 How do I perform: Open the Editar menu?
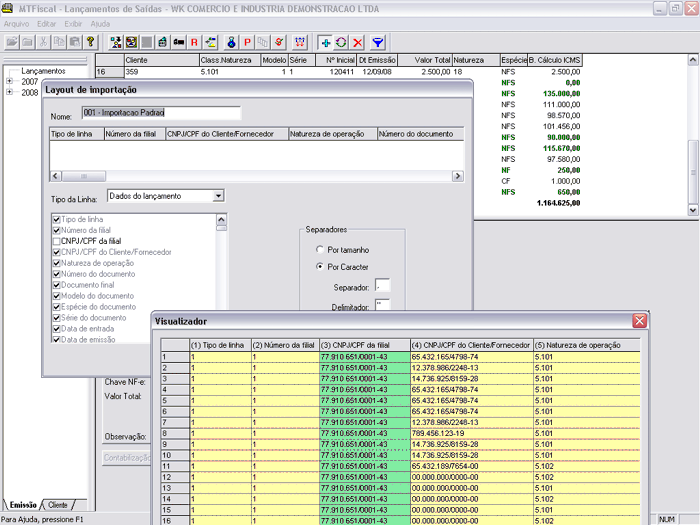click(x=46, y=22)
